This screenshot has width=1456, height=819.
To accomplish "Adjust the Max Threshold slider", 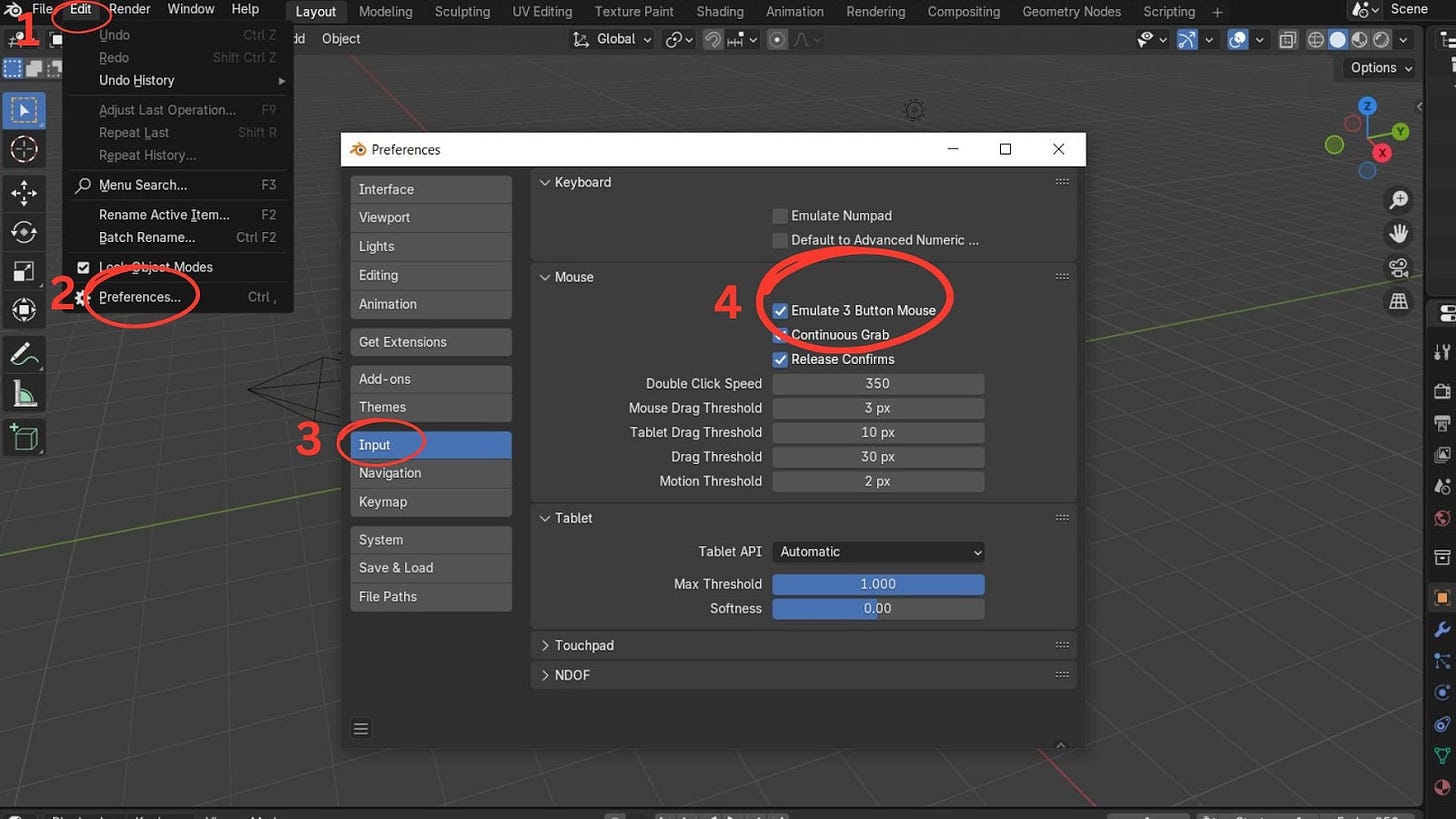I will (x=878, y=584).
